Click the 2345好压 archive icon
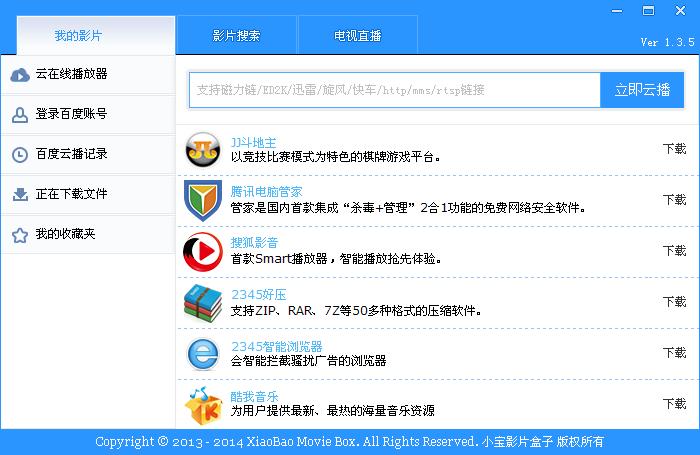This screenshot has height=455, width=700. (x=203, y=303)
